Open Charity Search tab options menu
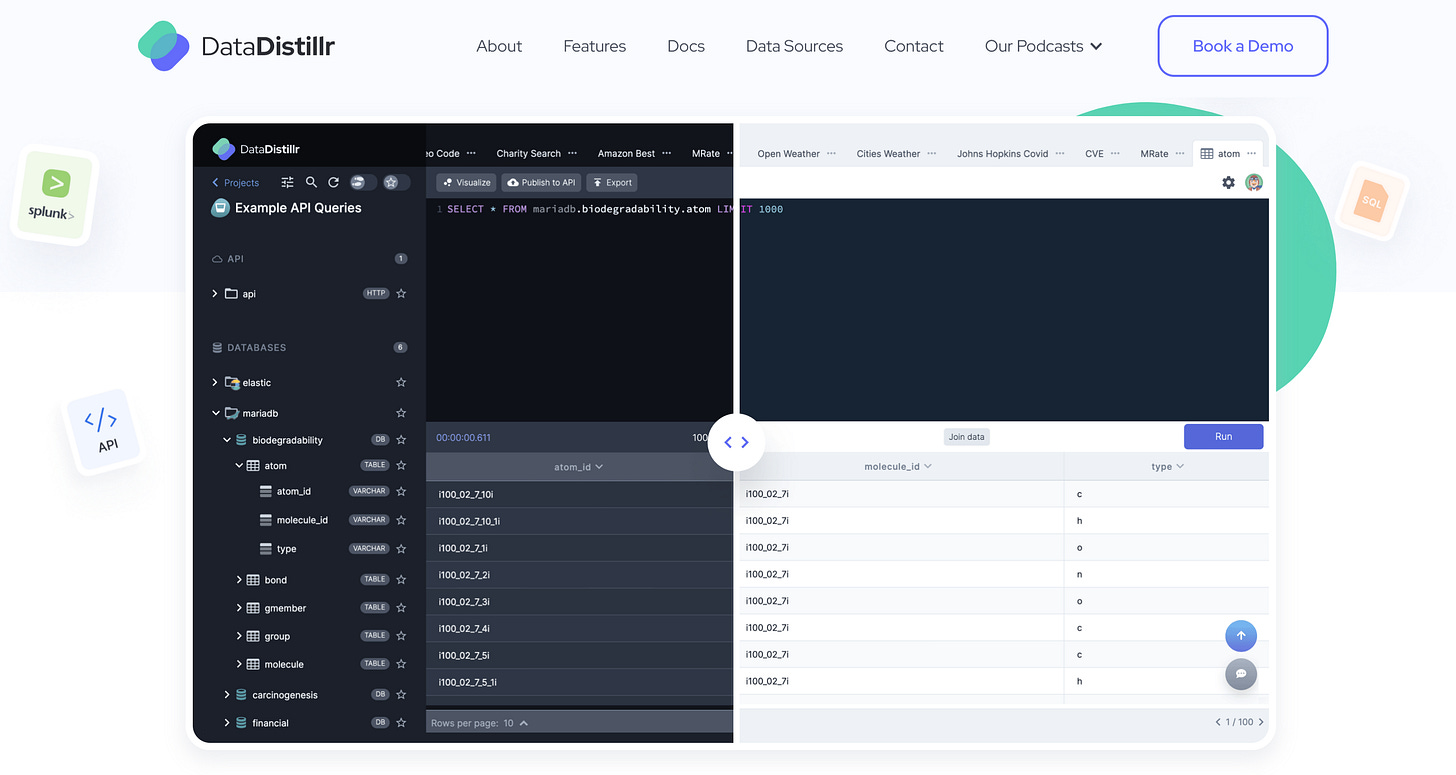 click(x=572, y=153)
